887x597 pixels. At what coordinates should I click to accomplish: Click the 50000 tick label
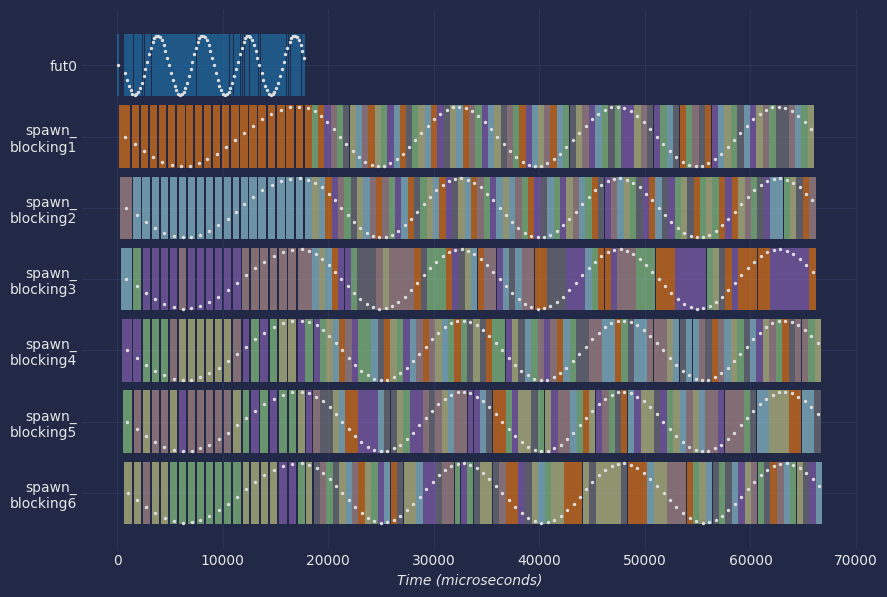(645, 561)
